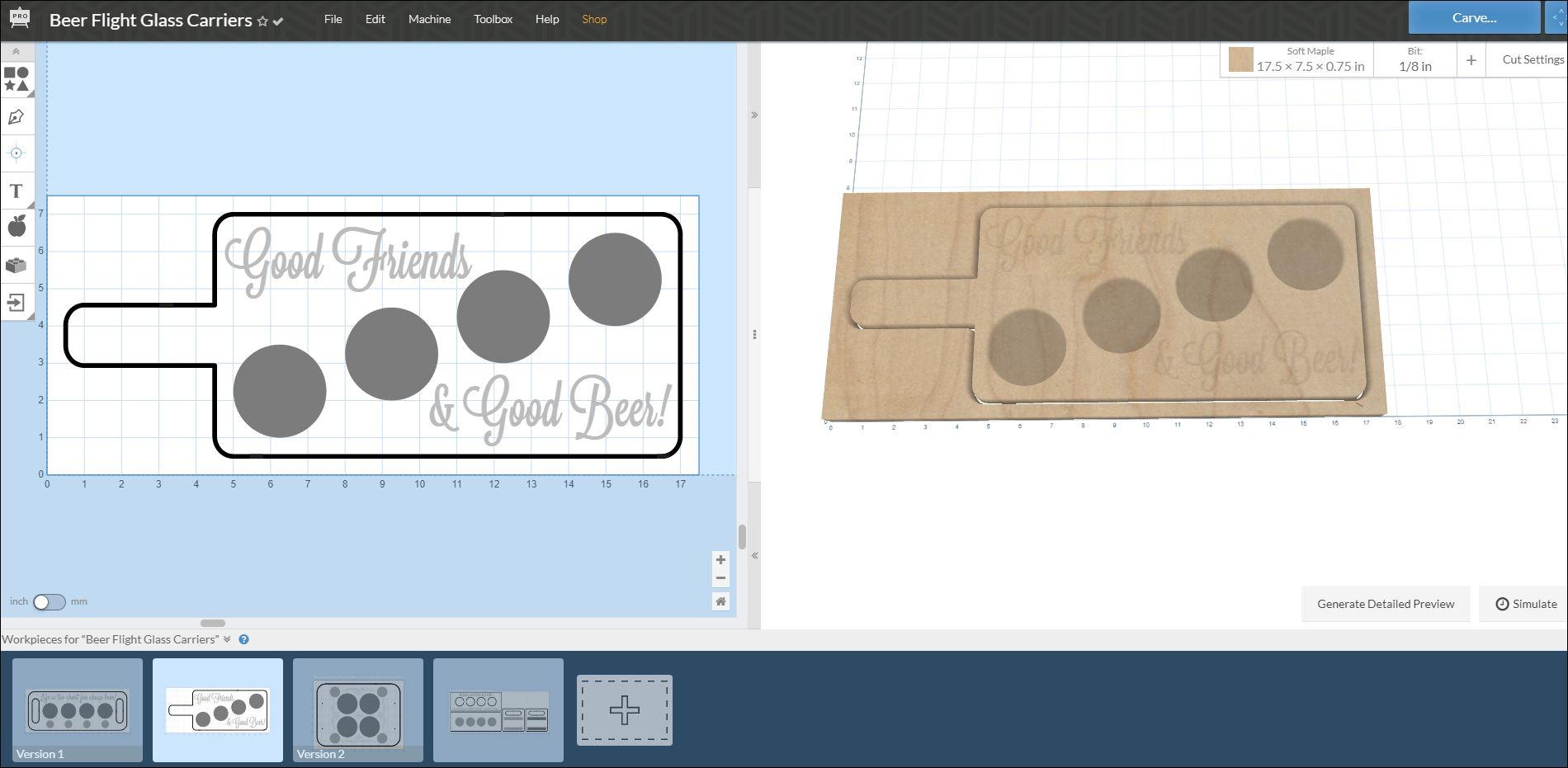Viewport: 1568px width, 768px height.
Task: Zoom in on the design canvas
Action: 720,559
